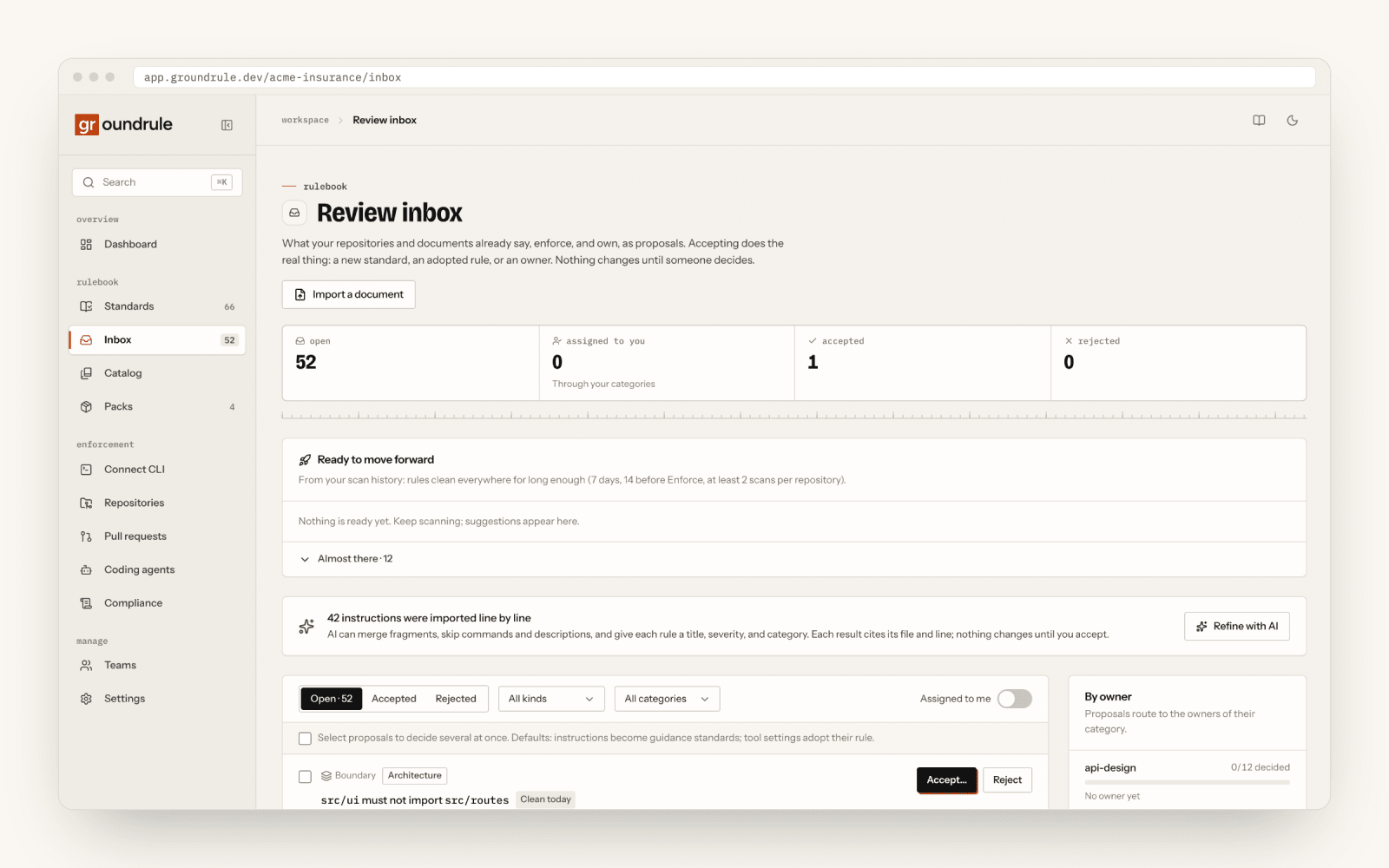The image size is (1389, 868).
Task: Expand the Almost there · 12 section
Action: pyautogui.click(x=347, y=559)
